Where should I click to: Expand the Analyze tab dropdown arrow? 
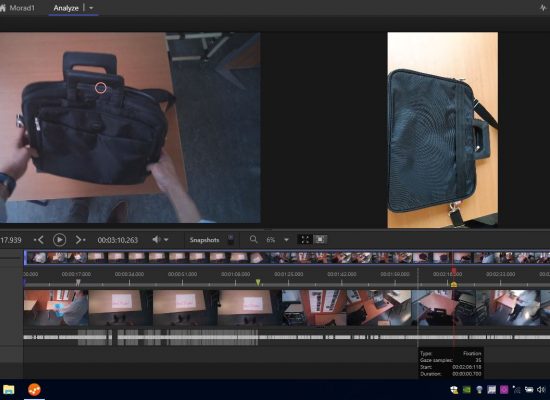click(x=91, y=8)
